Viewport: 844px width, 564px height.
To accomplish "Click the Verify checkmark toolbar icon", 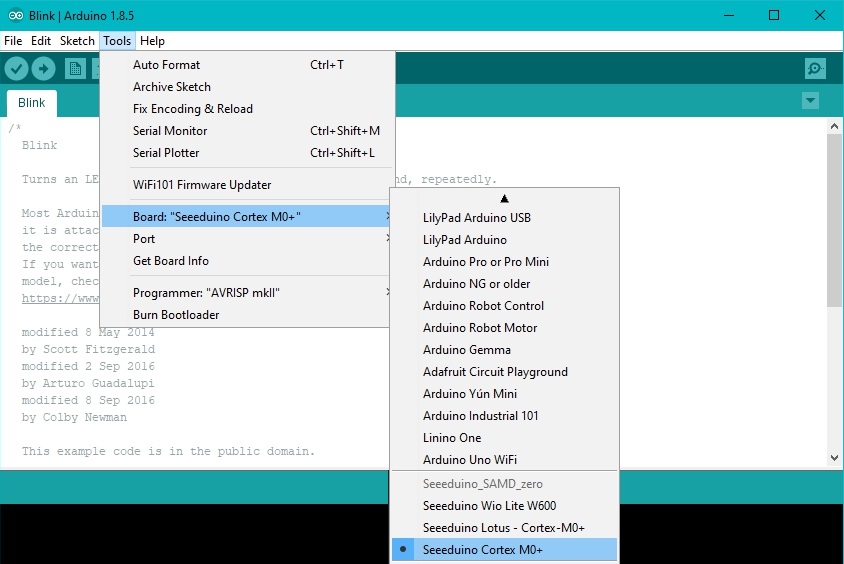I will [x=16, y=68].
